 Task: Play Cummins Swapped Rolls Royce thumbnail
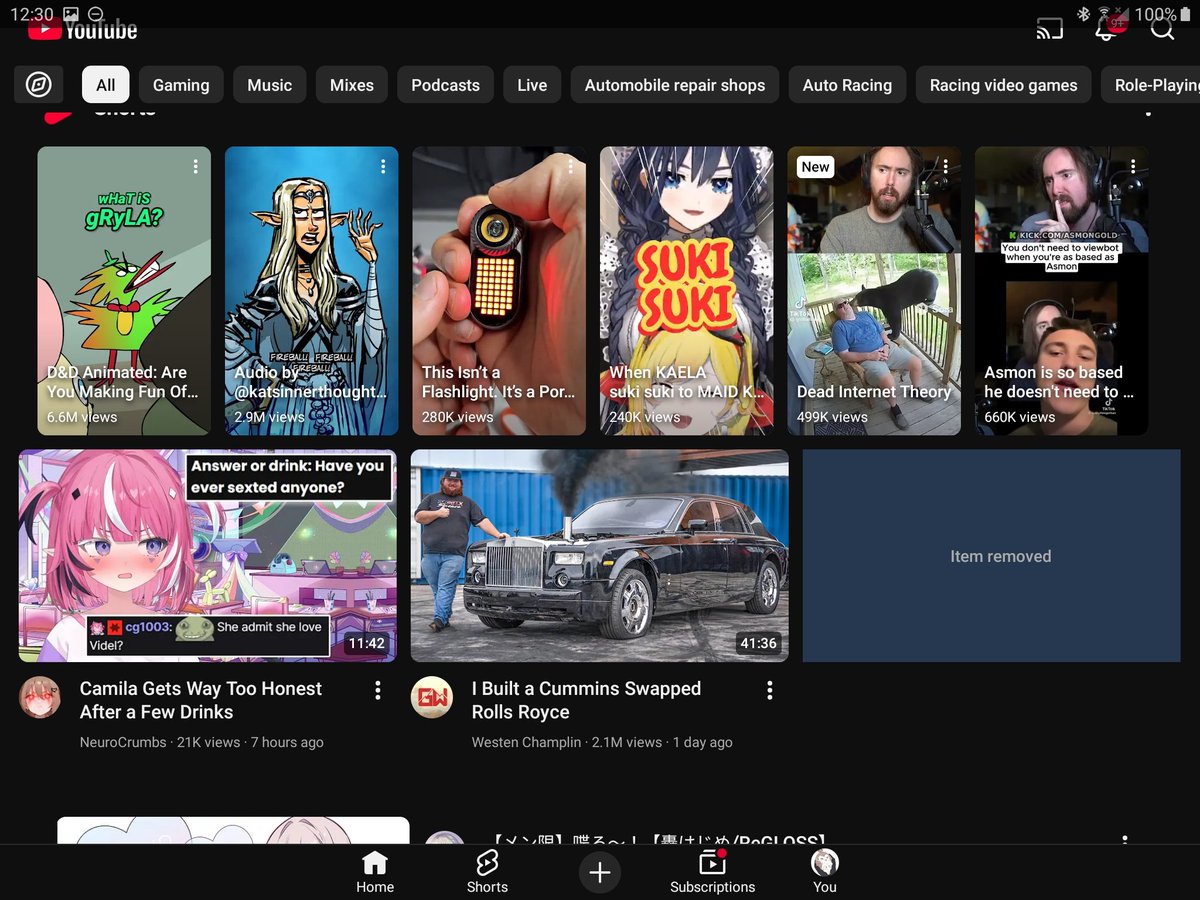[x=600, y=556]
